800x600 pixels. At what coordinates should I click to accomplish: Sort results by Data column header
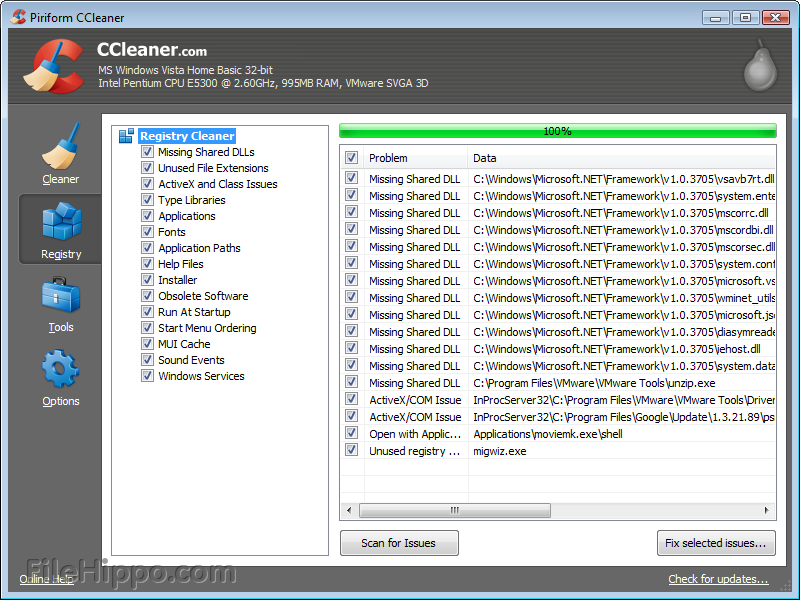[621, 158]
